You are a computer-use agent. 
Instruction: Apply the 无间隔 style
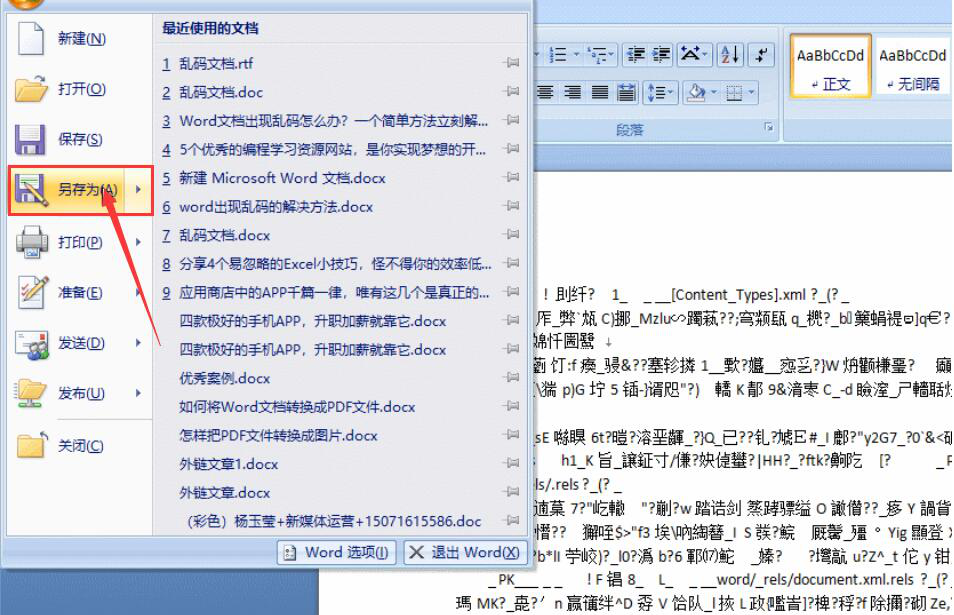click(x=912, y=66)
